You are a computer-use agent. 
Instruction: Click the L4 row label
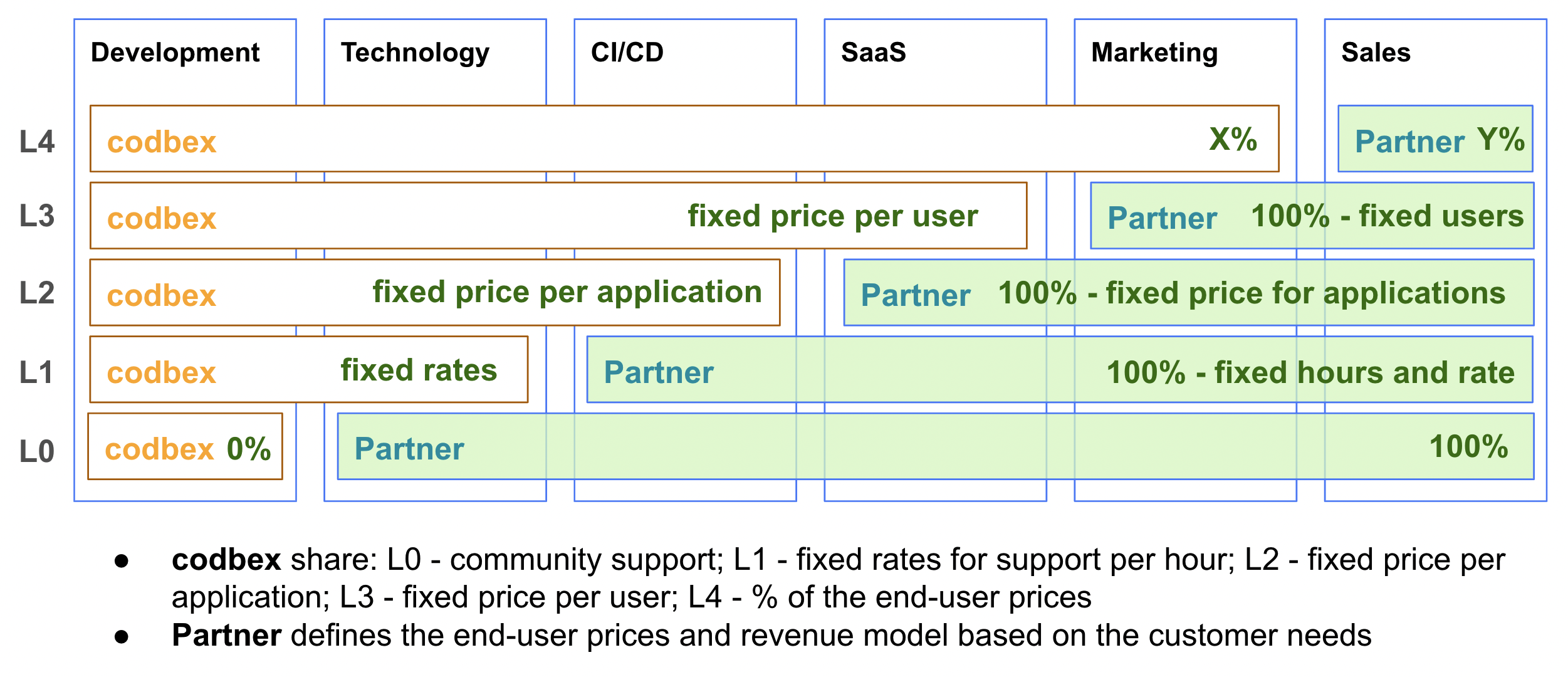[37, 142]
